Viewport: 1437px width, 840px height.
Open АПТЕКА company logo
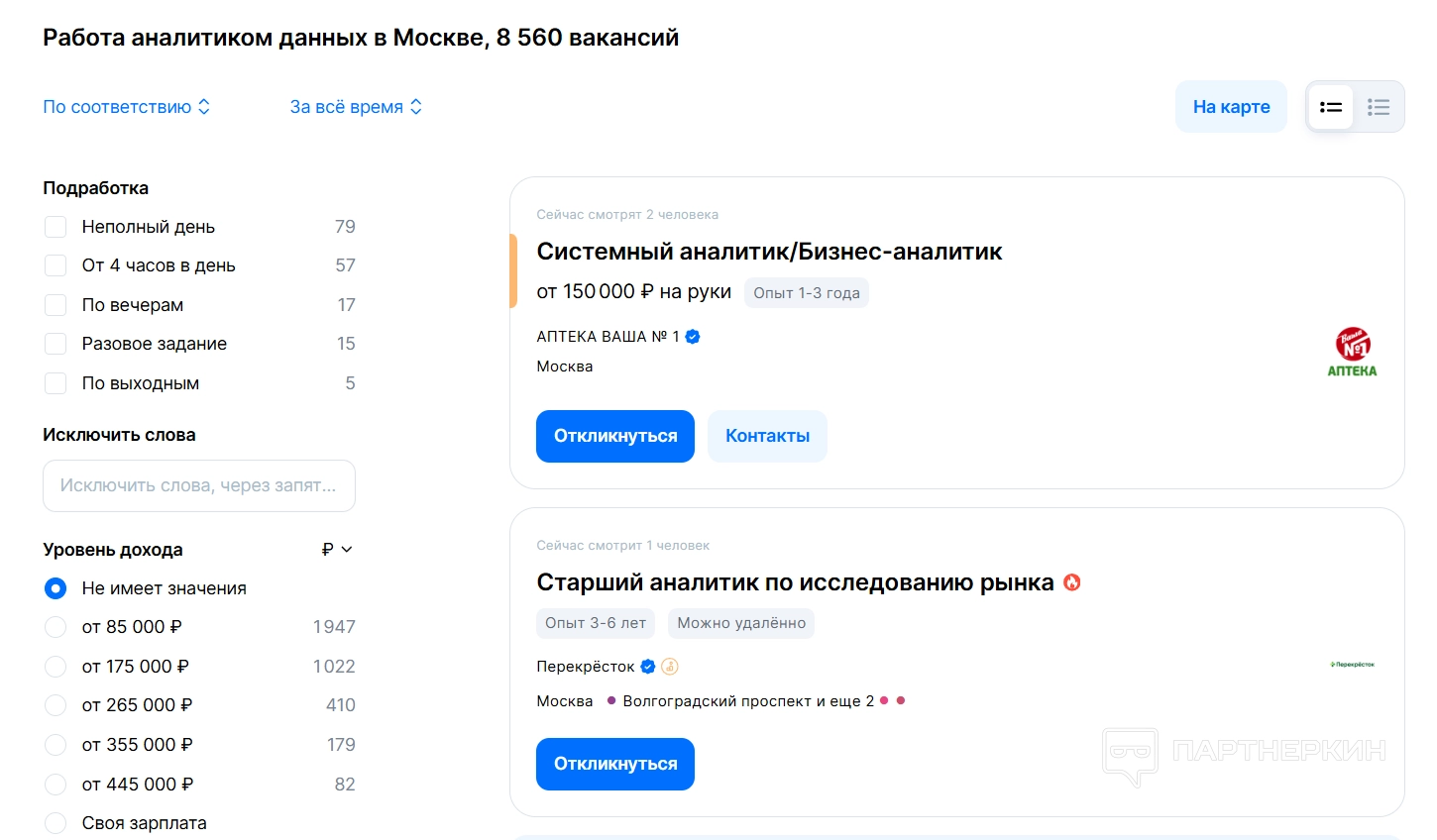click(x=1352, y=353)
